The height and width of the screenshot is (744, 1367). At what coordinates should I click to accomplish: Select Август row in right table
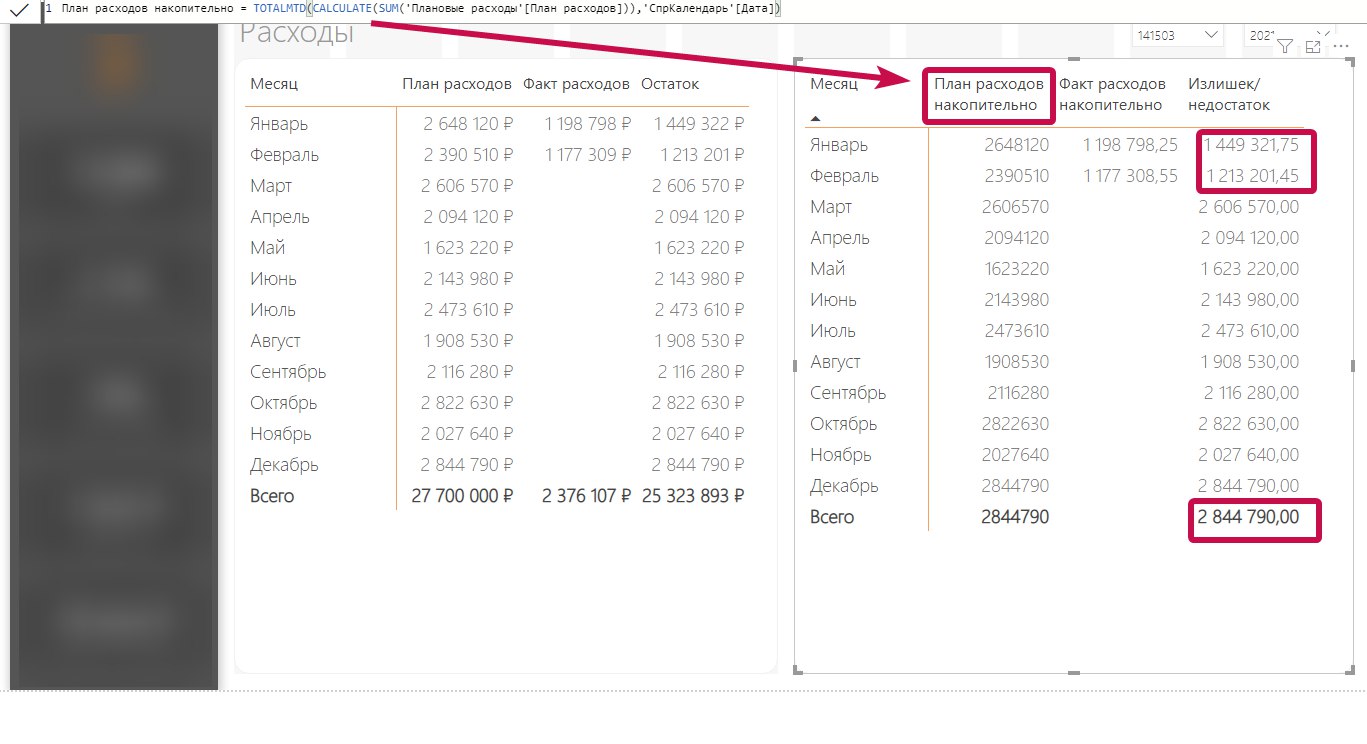[x=1055, y=362]
